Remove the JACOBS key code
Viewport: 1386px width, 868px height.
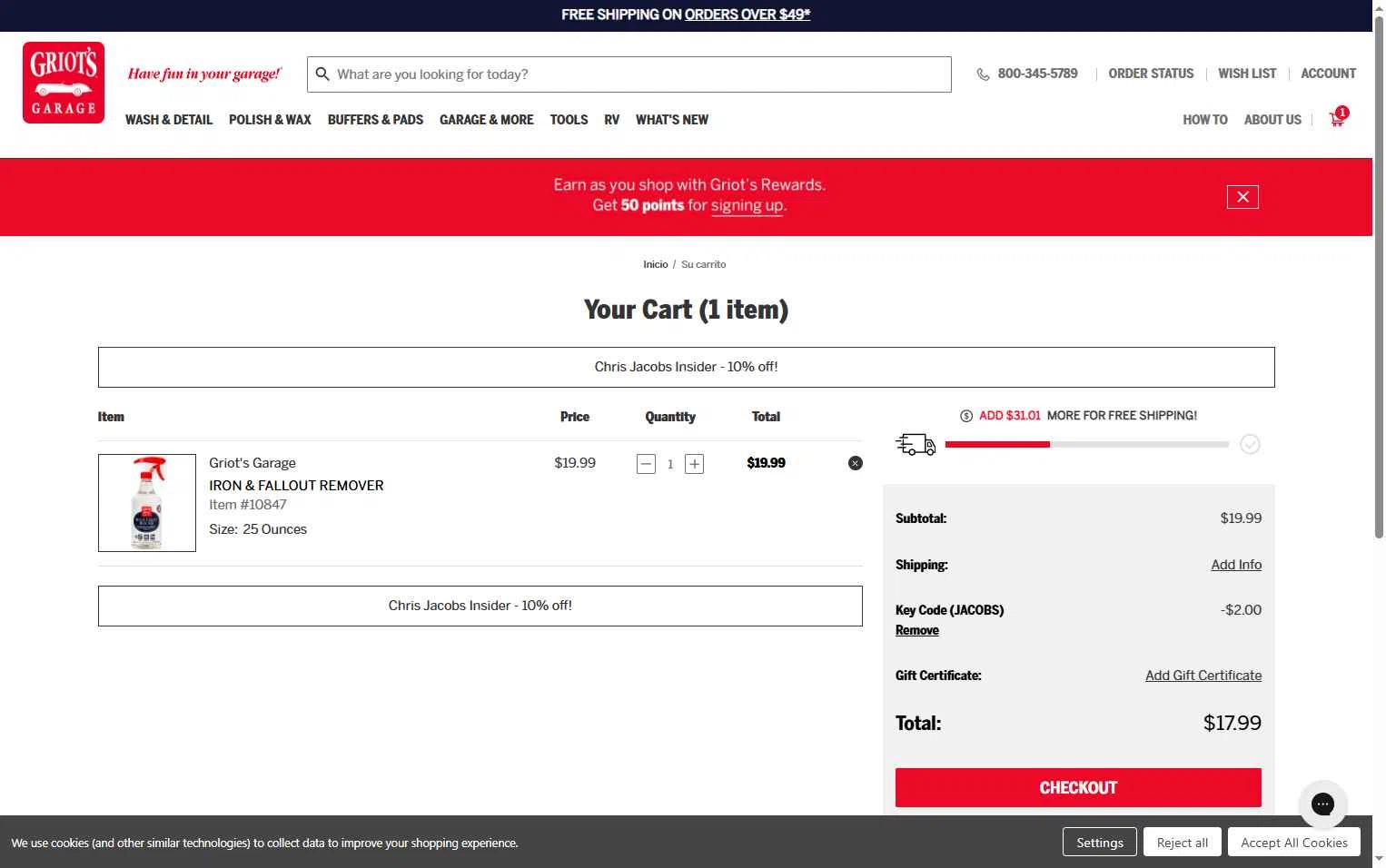pyautogui.click(x=917, y=630)
